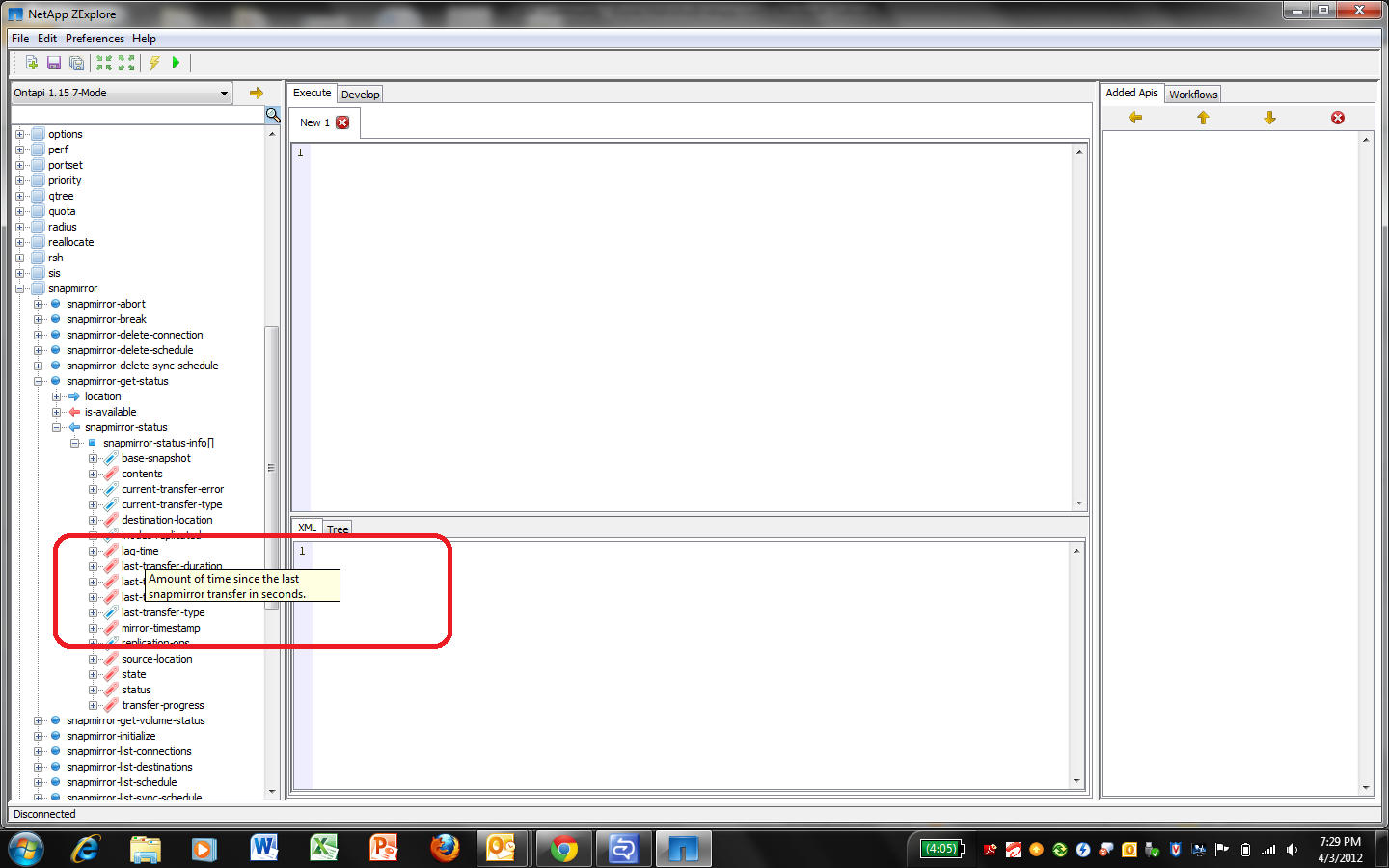Screen dimensions: 1389x868
Task: Click the magnifying glass search icon
Action: (273, 115)
